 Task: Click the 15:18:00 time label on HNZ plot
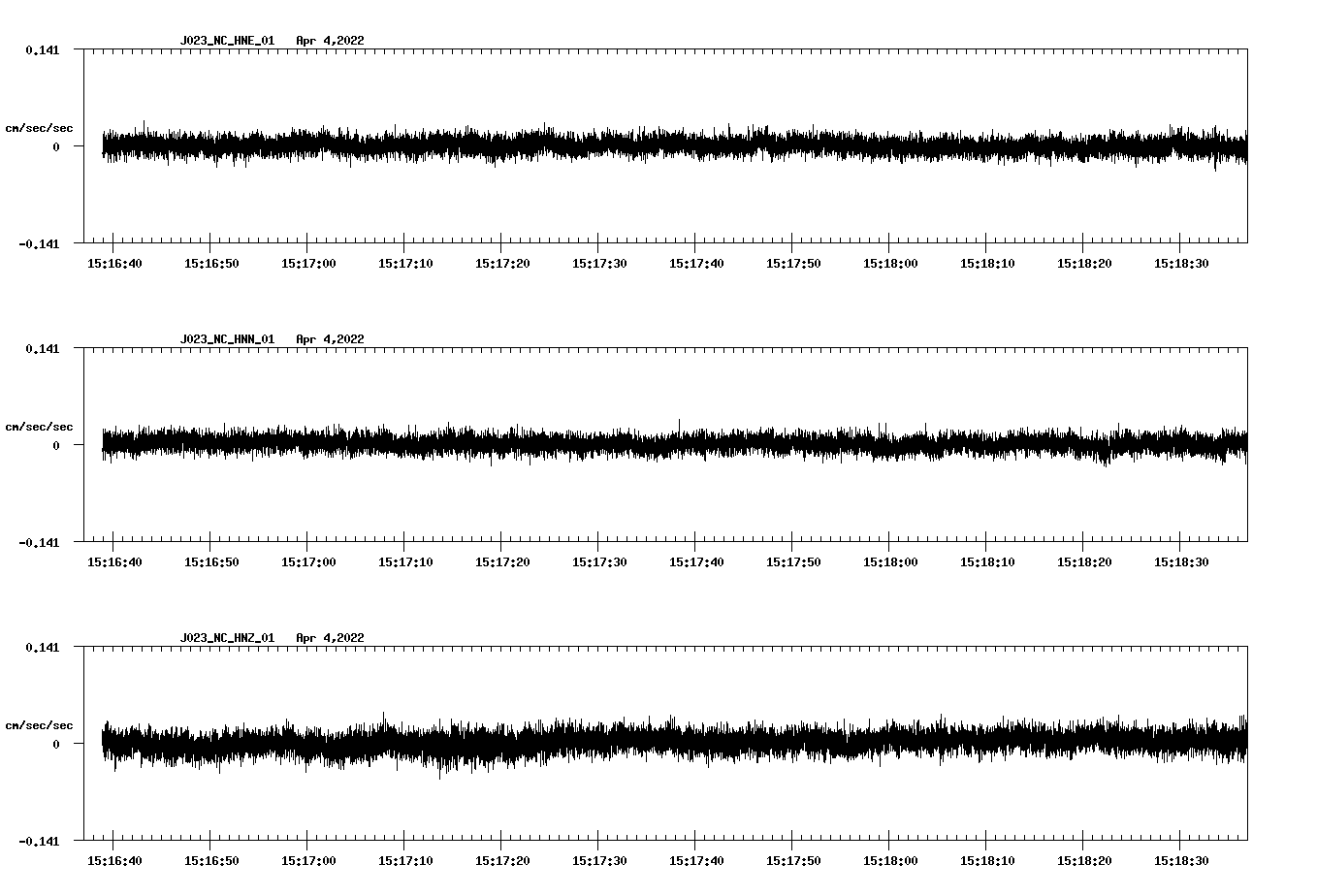tap(890, 861)
